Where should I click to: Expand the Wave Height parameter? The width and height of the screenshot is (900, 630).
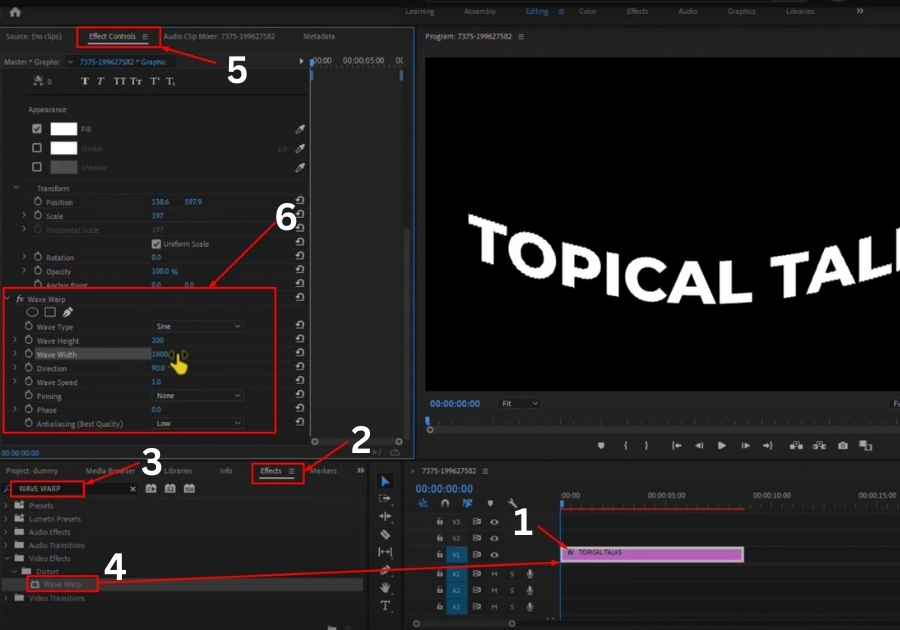(15, 340)
